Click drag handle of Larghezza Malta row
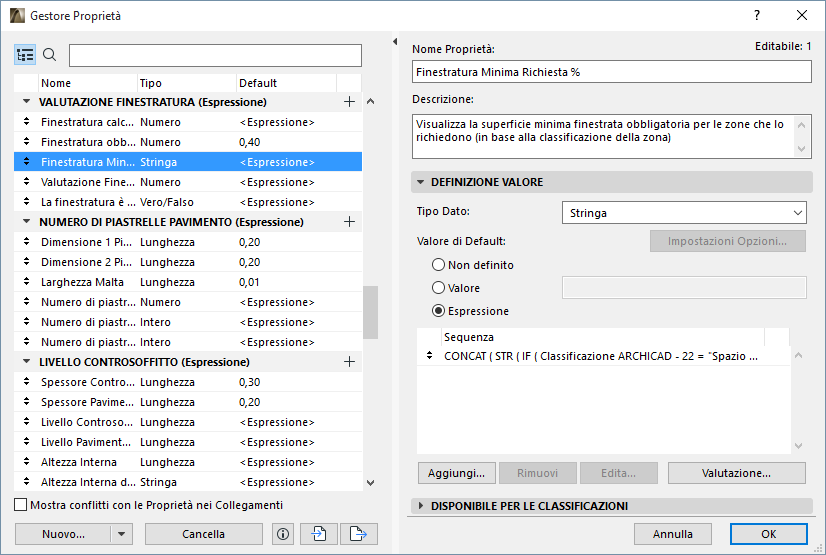This screenshot has height=555, width=826. (26, 282)
